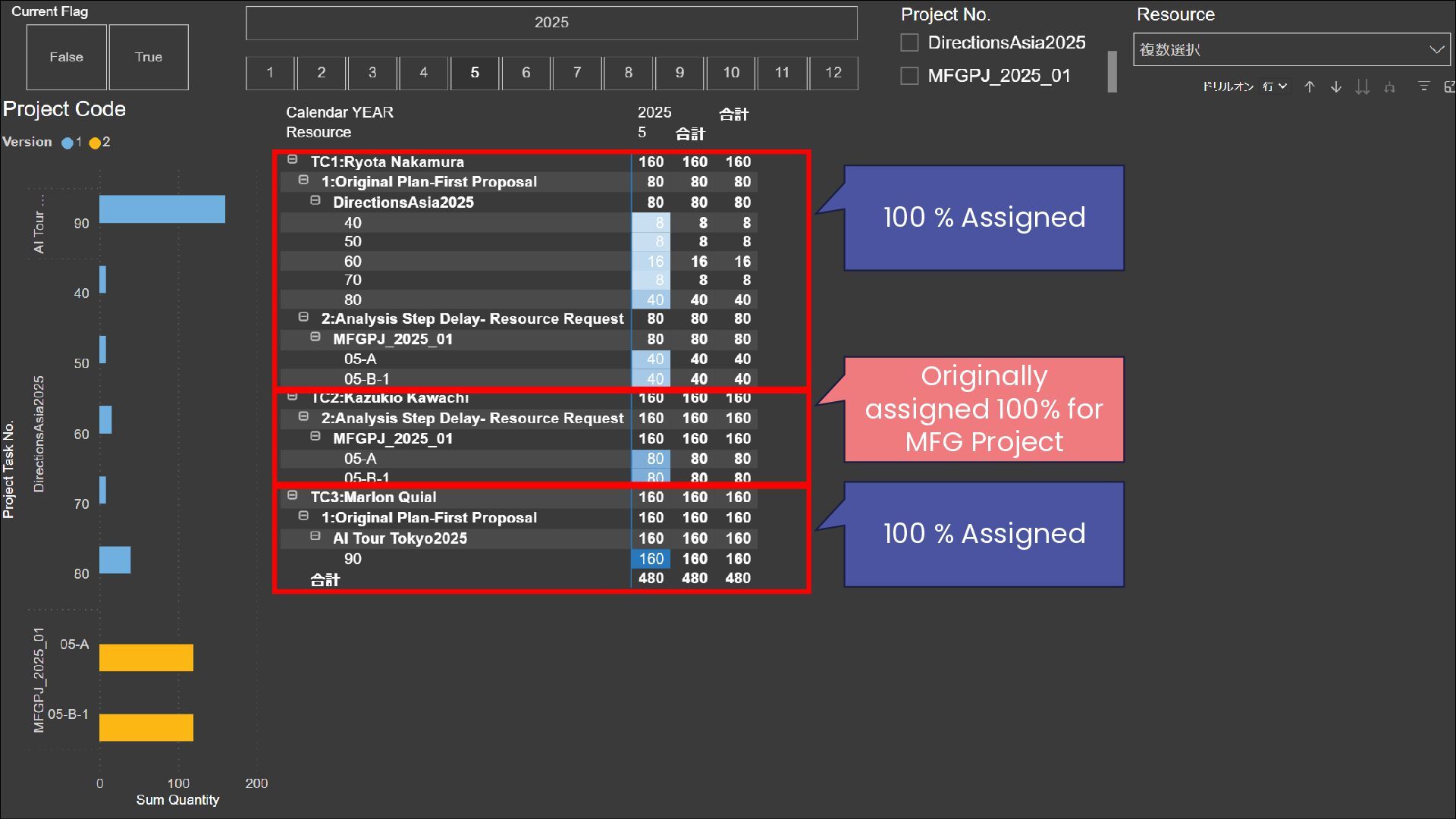Open the Resource dropdown
This screenshot has height=819, width=1456.
point(1291,49)
